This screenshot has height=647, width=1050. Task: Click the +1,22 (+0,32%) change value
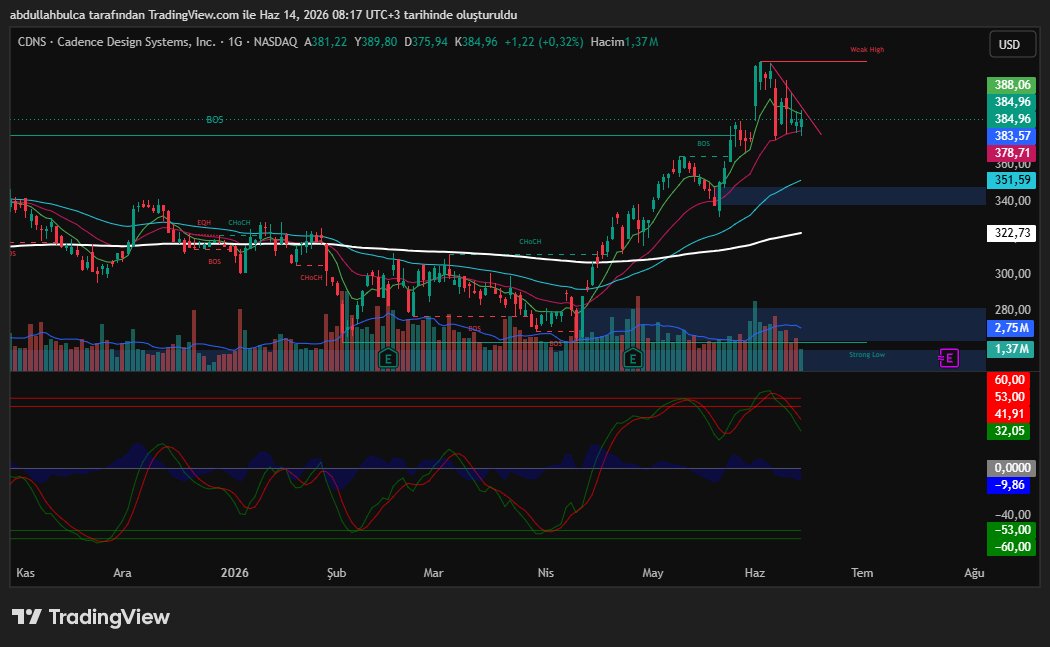(x=544, y=42)
